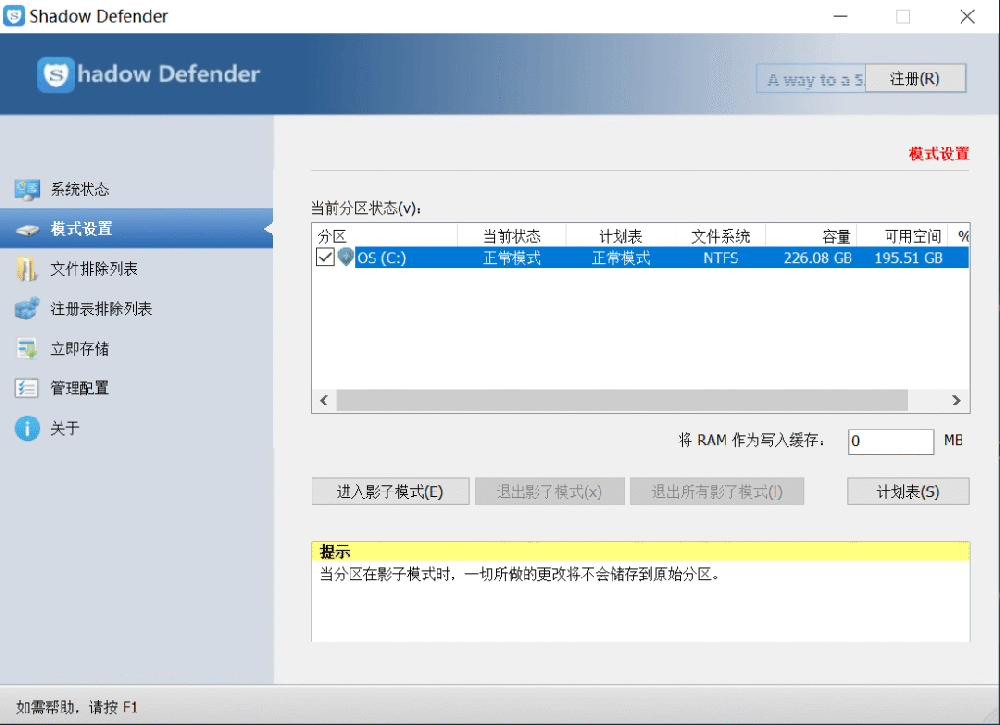
Task: Open the 系统状态 sidebar page
Action: [80, 189]
